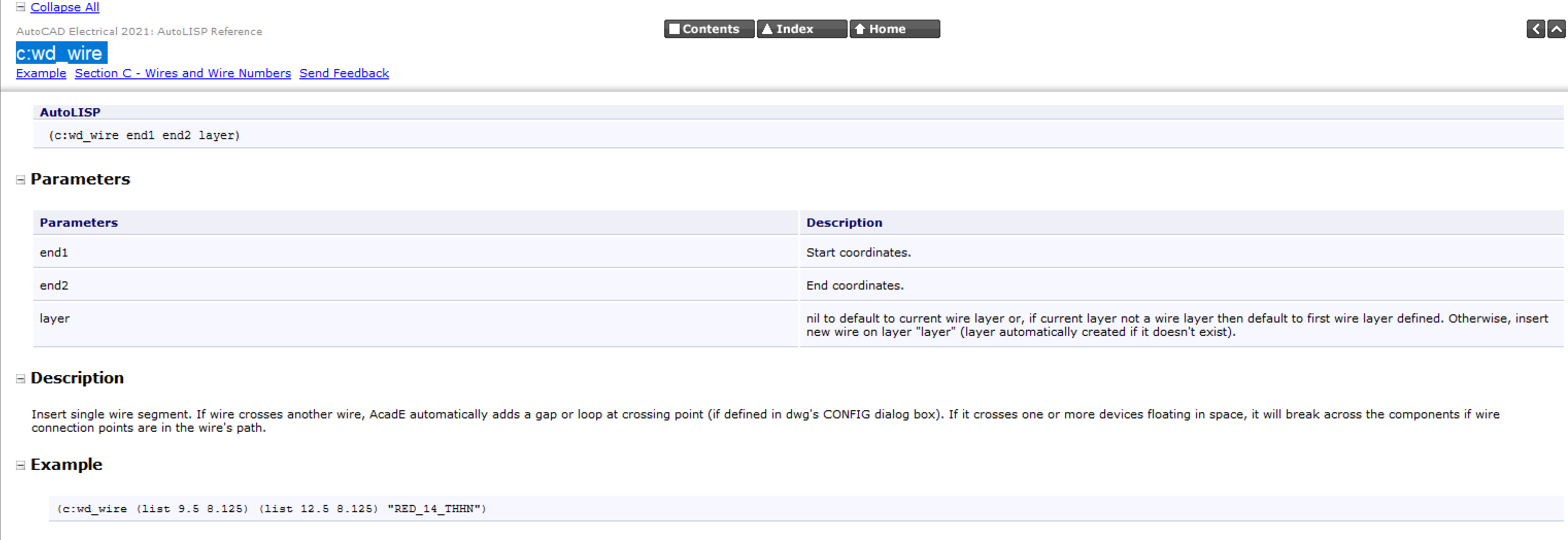Click the Send Feedback link
This screenshot has height=540, width=1568.
344,73
